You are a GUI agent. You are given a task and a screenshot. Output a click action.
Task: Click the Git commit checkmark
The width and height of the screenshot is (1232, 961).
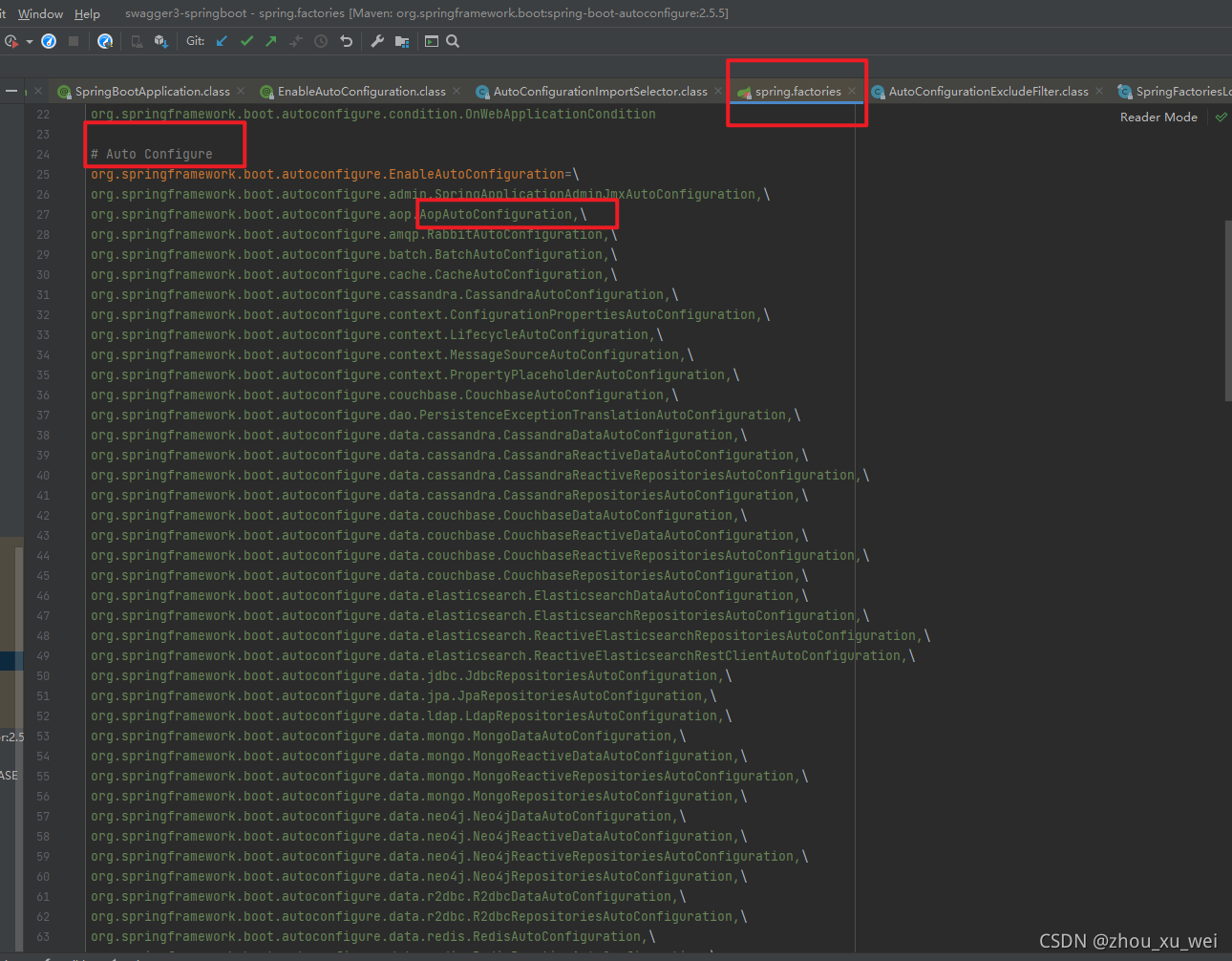246,41
